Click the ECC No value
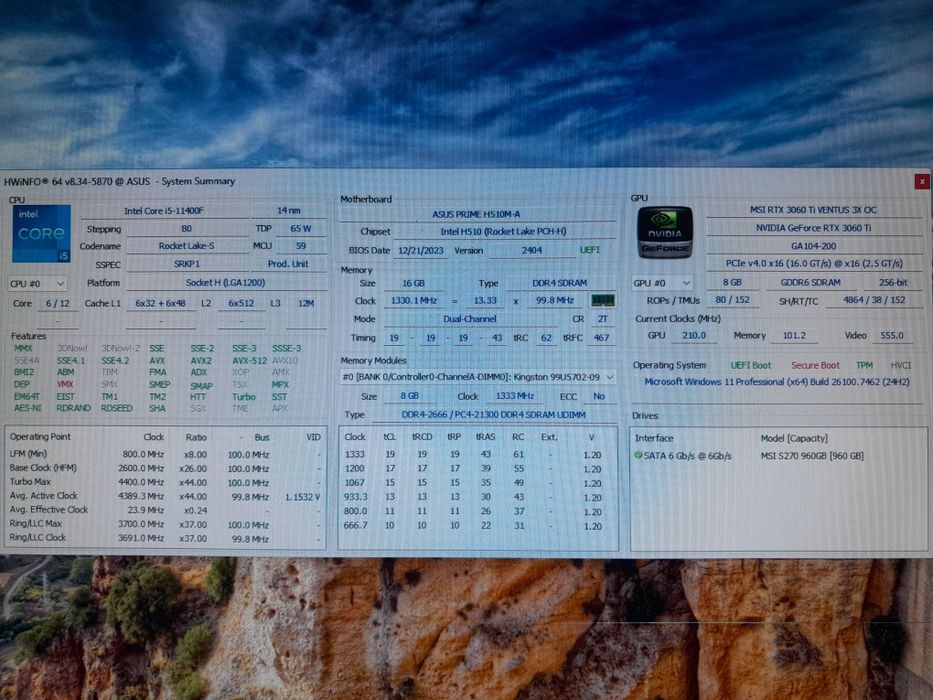The width and height of the screenshot is (933, 700). tap(599, 396)
